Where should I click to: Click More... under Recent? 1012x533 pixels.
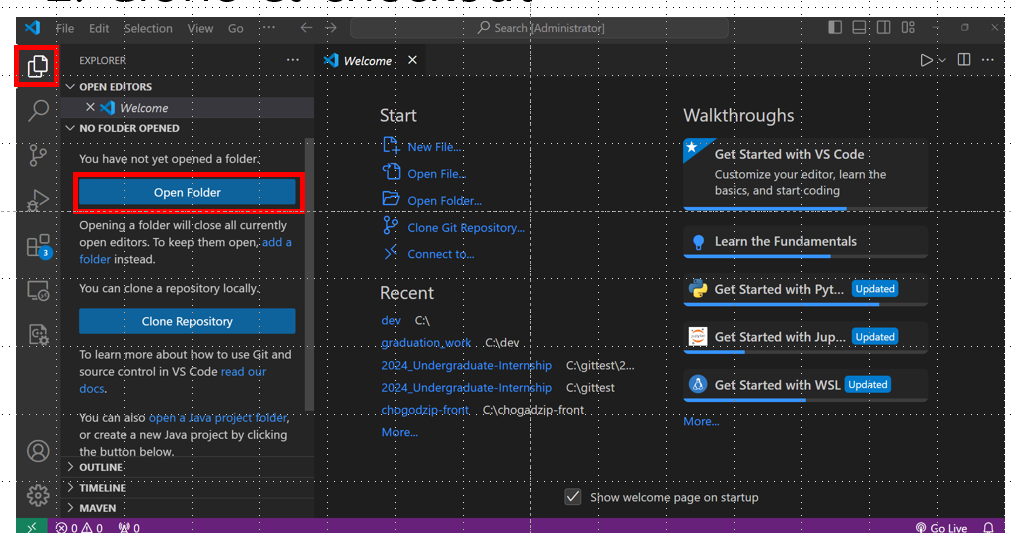click(x=400, y=432)
